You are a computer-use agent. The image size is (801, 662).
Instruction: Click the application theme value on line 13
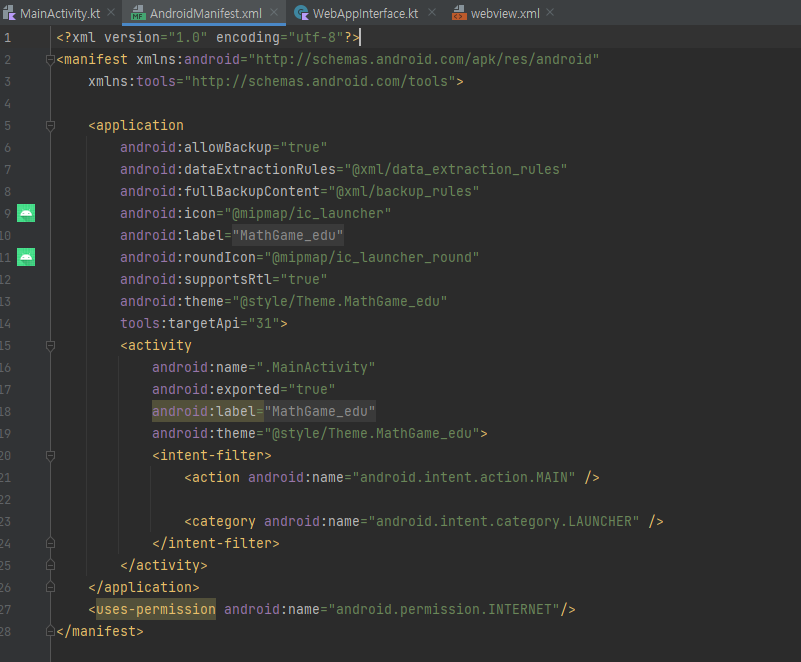click(x=340, y=301)
